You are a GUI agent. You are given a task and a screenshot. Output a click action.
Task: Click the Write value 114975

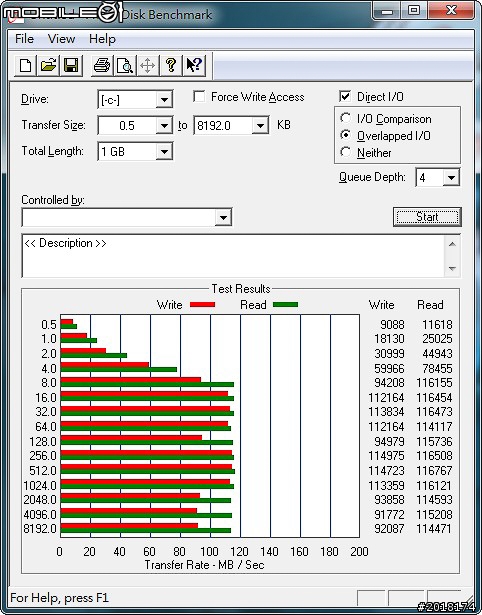(386, 456)
